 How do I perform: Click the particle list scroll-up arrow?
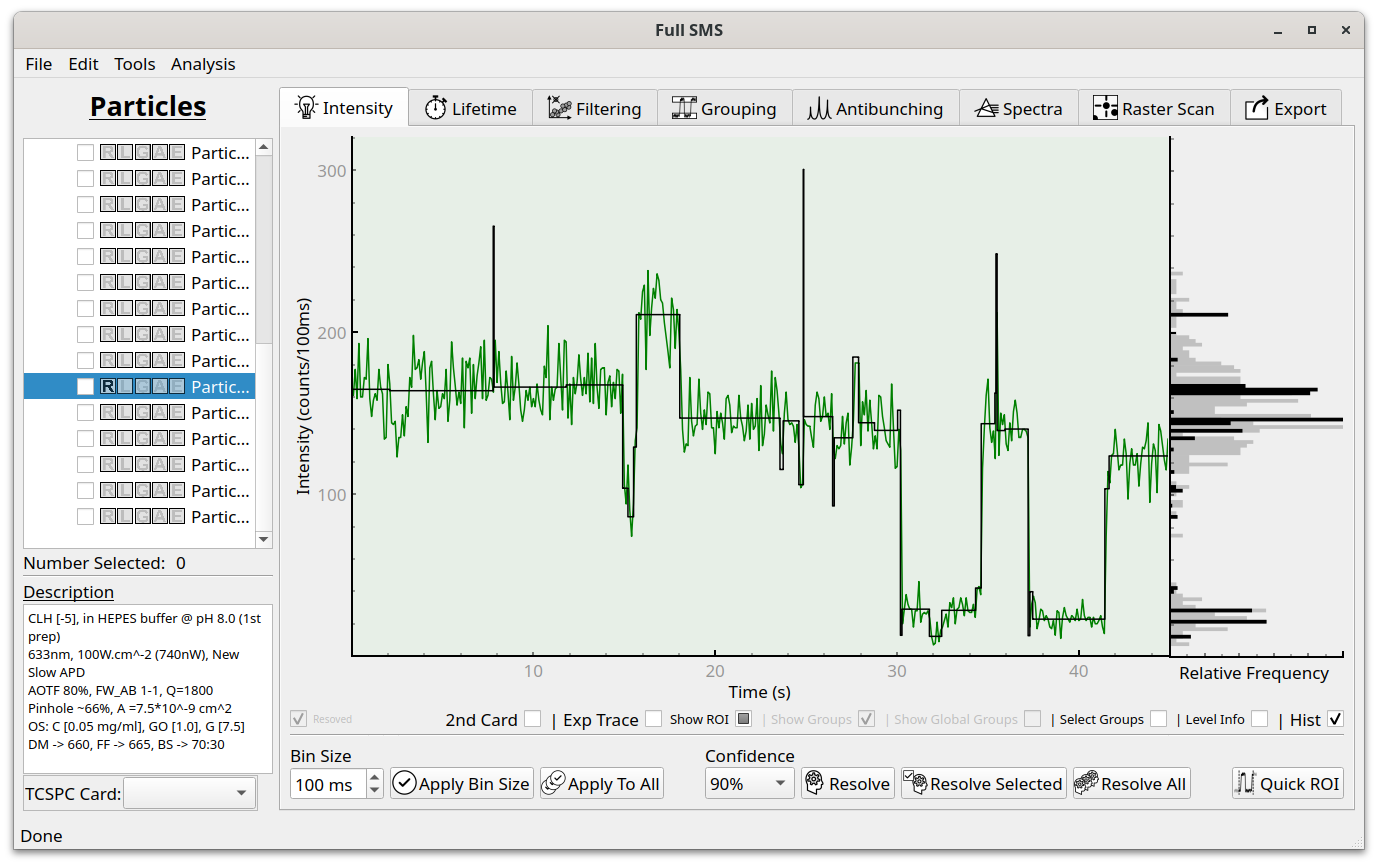tap(264, 147)
